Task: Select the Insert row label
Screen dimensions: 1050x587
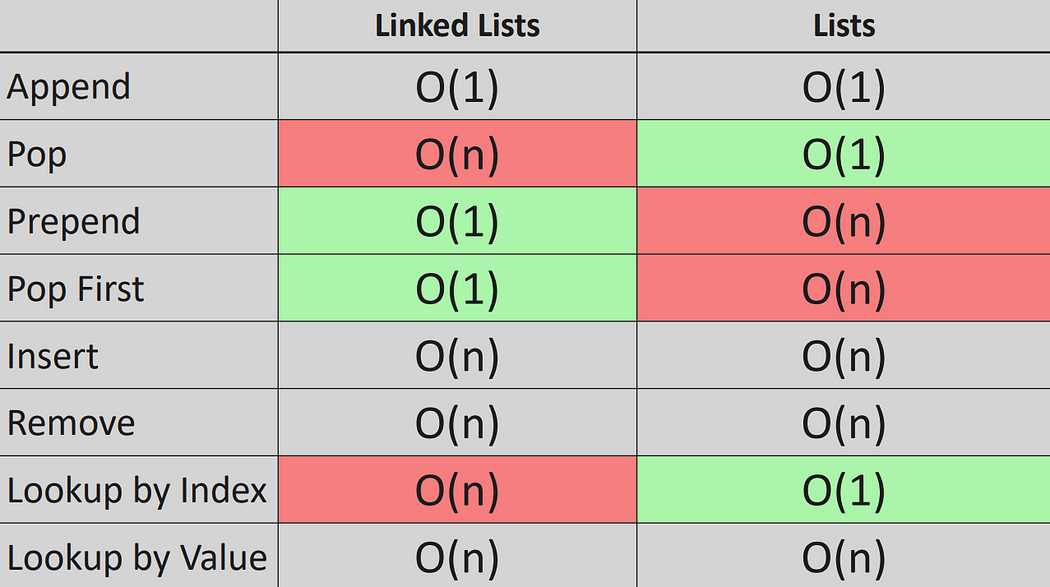Action: click(x=53, y=356)
